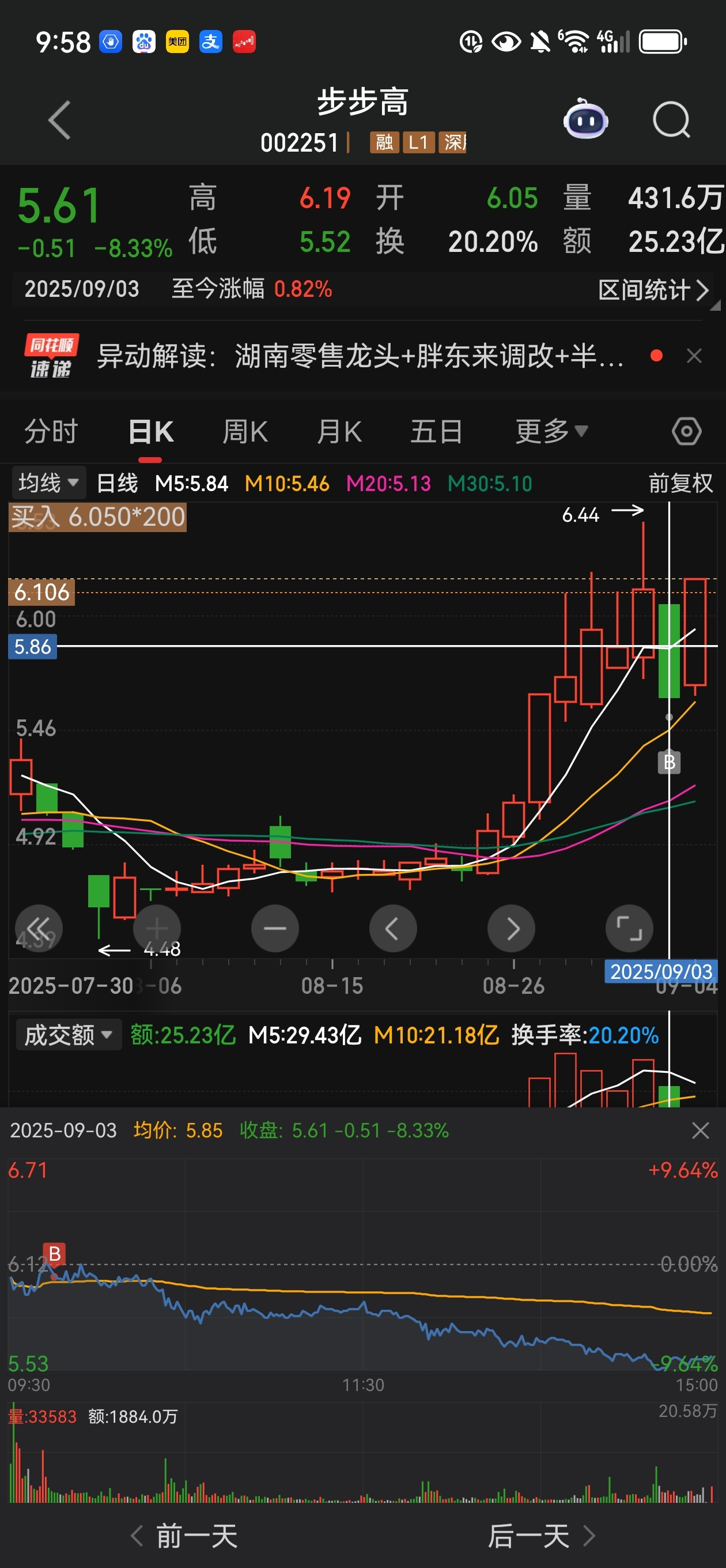Move the cursor one candle right
The image size is (726, 1568).
click(x=511, y=929)
